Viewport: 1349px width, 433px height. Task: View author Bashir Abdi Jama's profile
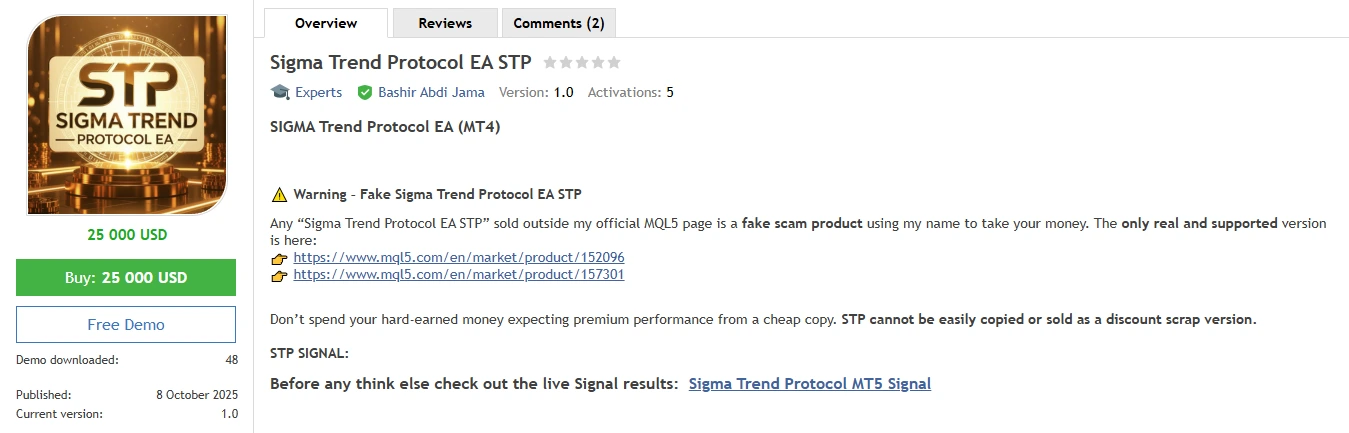pos(431,92)
